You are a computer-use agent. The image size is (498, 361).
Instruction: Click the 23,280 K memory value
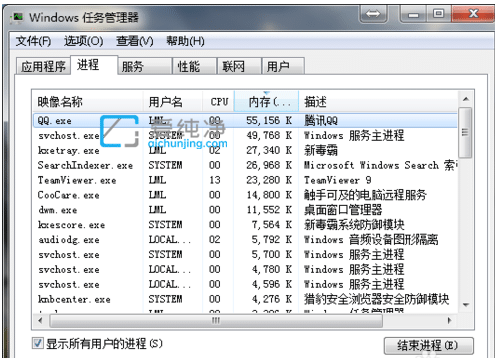point(269,180)
